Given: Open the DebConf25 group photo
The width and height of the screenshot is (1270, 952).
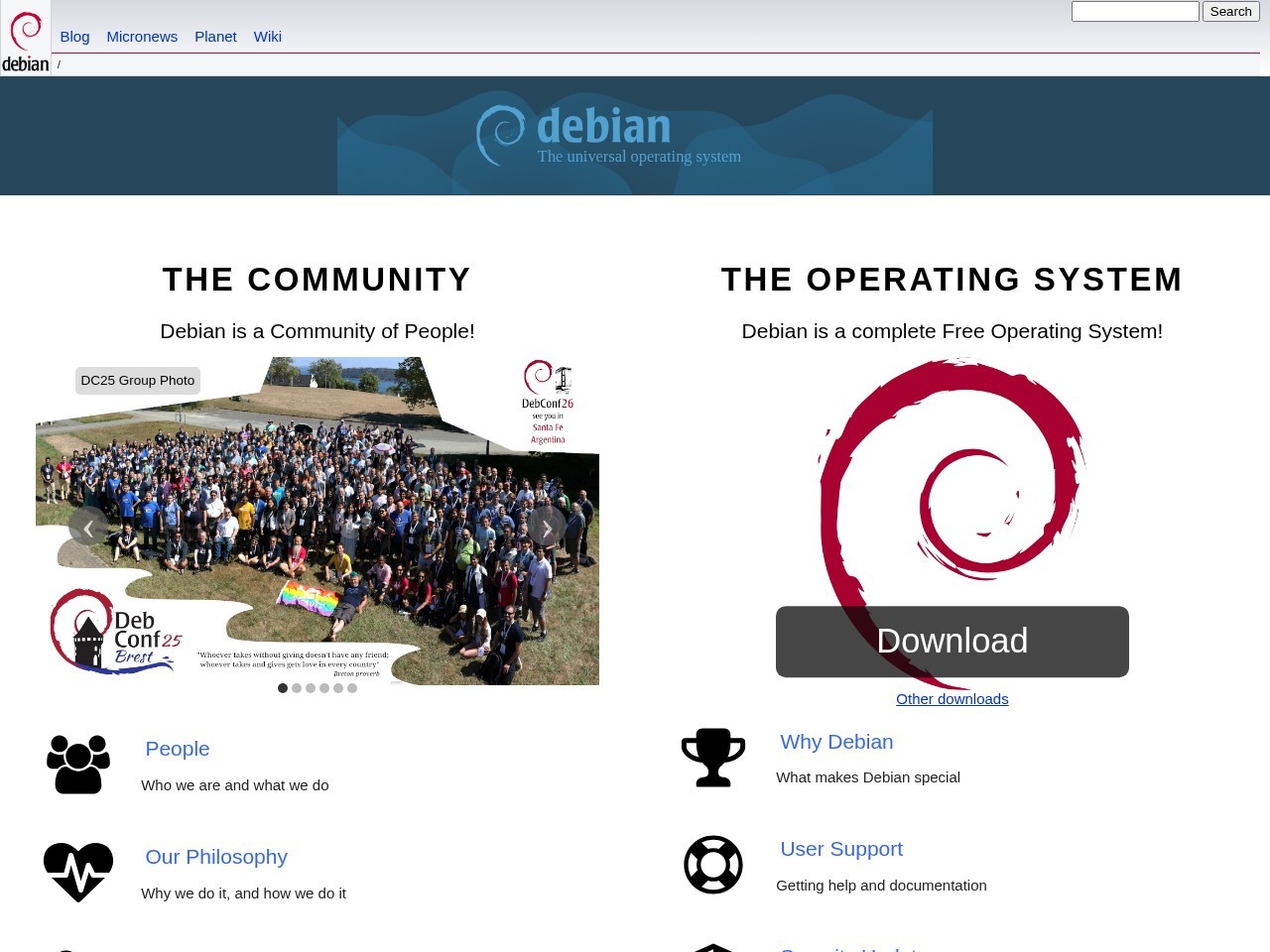Looking at the screenshot, I should (x=317, y=521).
